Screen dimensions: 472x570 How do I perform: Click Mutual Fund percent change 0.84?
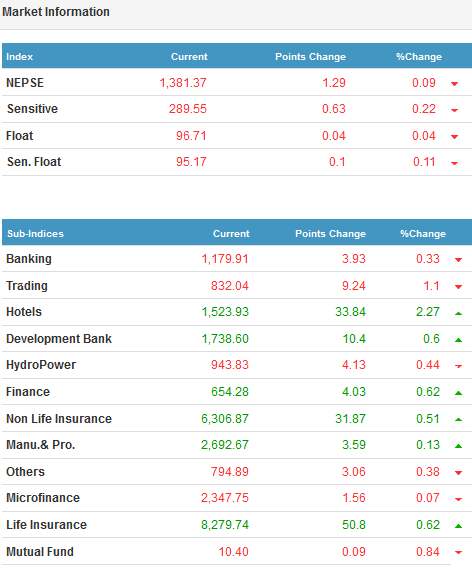click(x=428, y=552)
